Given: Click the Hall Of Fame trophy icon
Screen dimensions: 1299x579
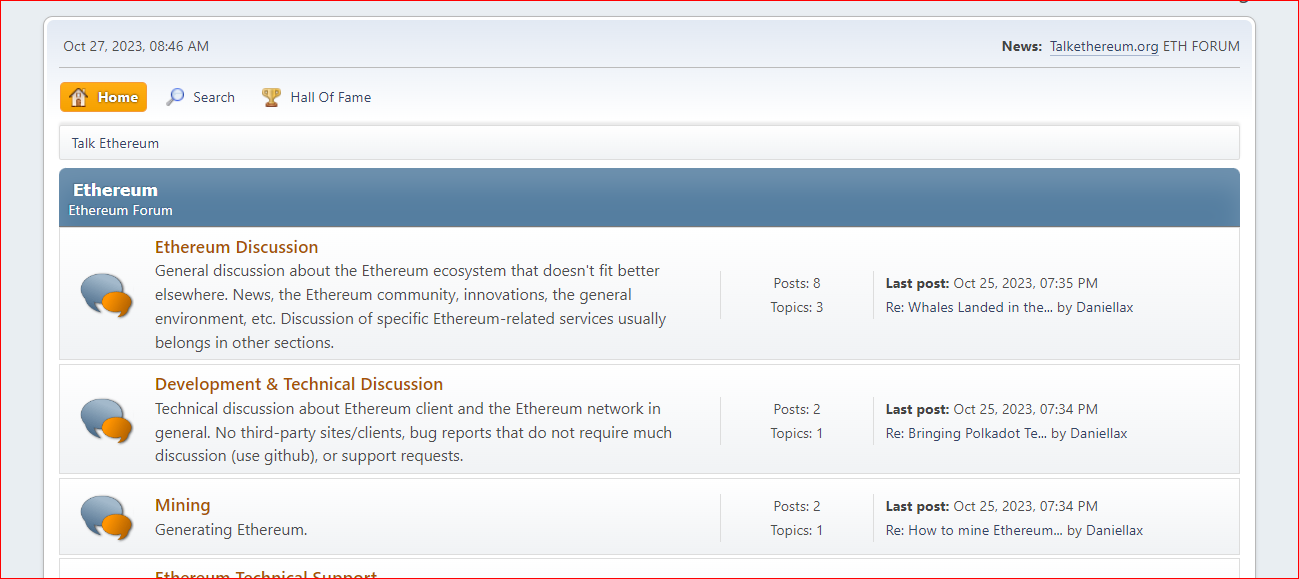Looking at the screenshot, I should point(271,97).
